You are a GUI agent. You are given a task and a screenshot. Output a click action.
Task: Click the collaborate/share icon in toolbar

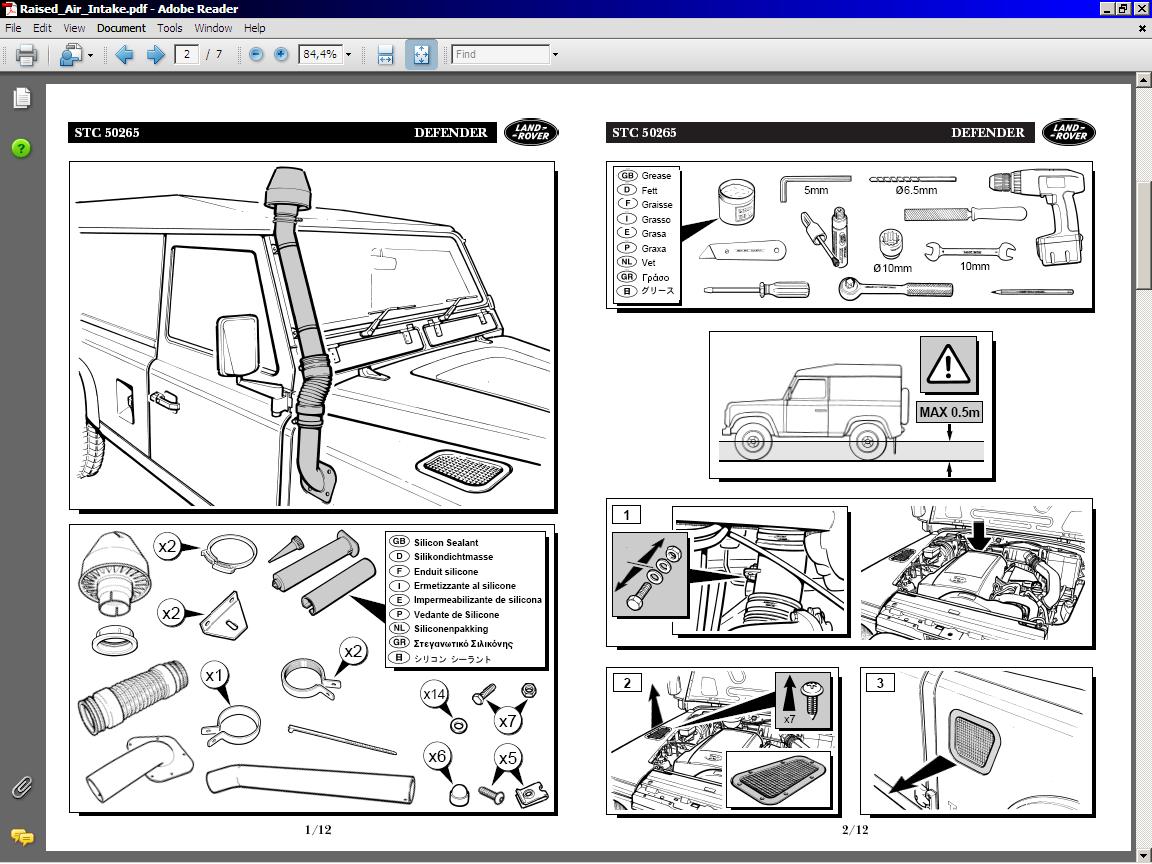point(70,55)
